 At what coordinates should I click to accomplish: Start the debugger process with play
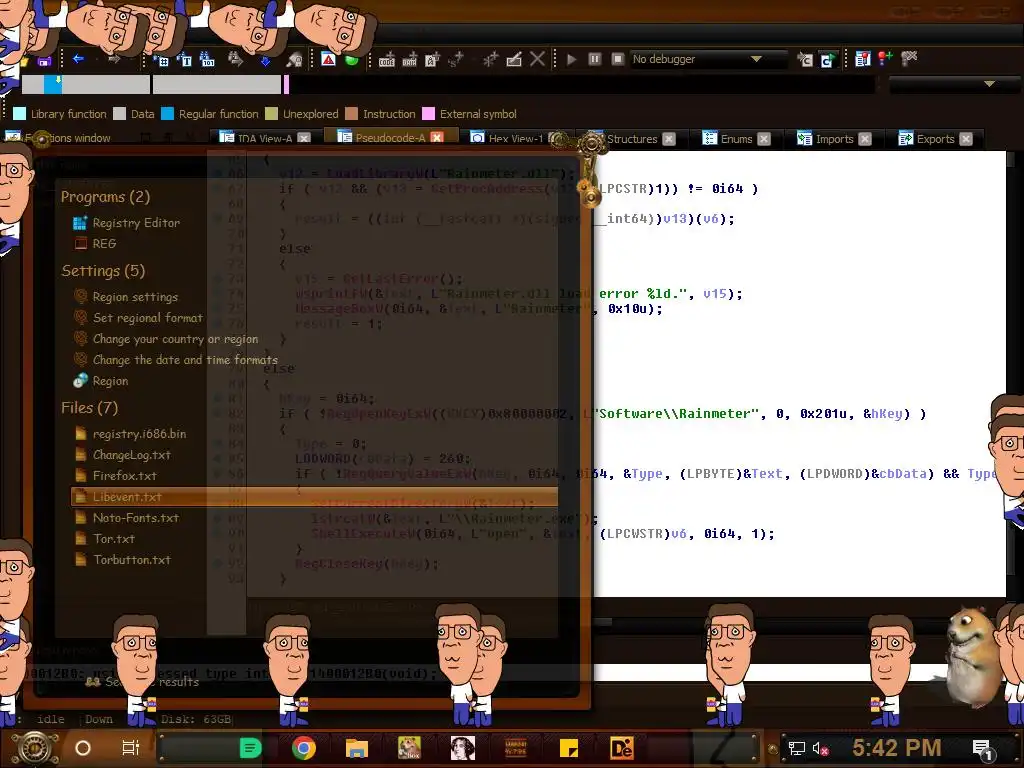click(571, 59)
